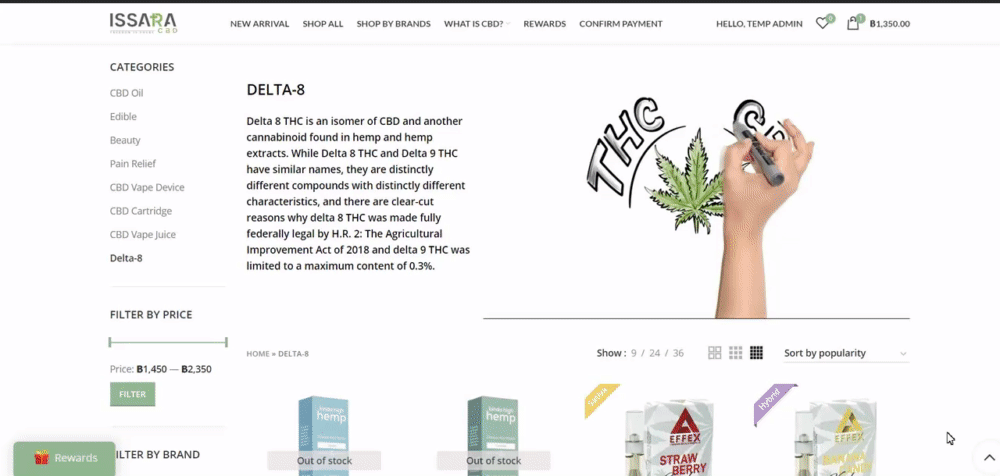Click the Issara CBD logo

pos(143,23)
